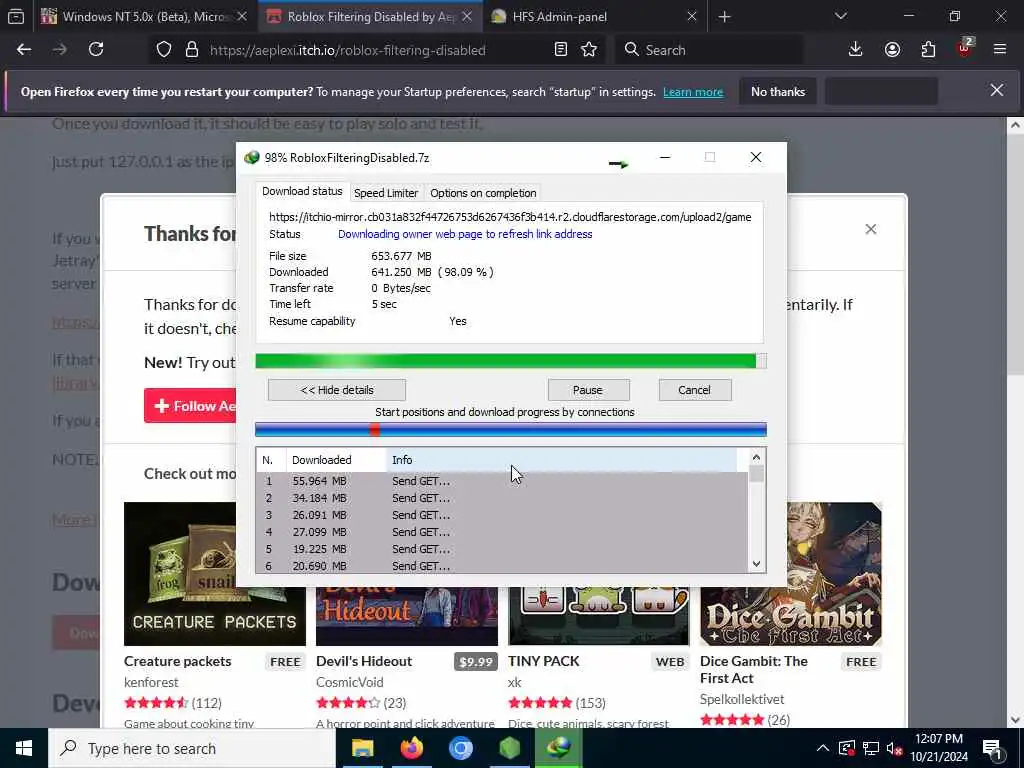The image size is (1024, 768).
Task: Close the Thanks for downloading popup
Action: (871, 229)
